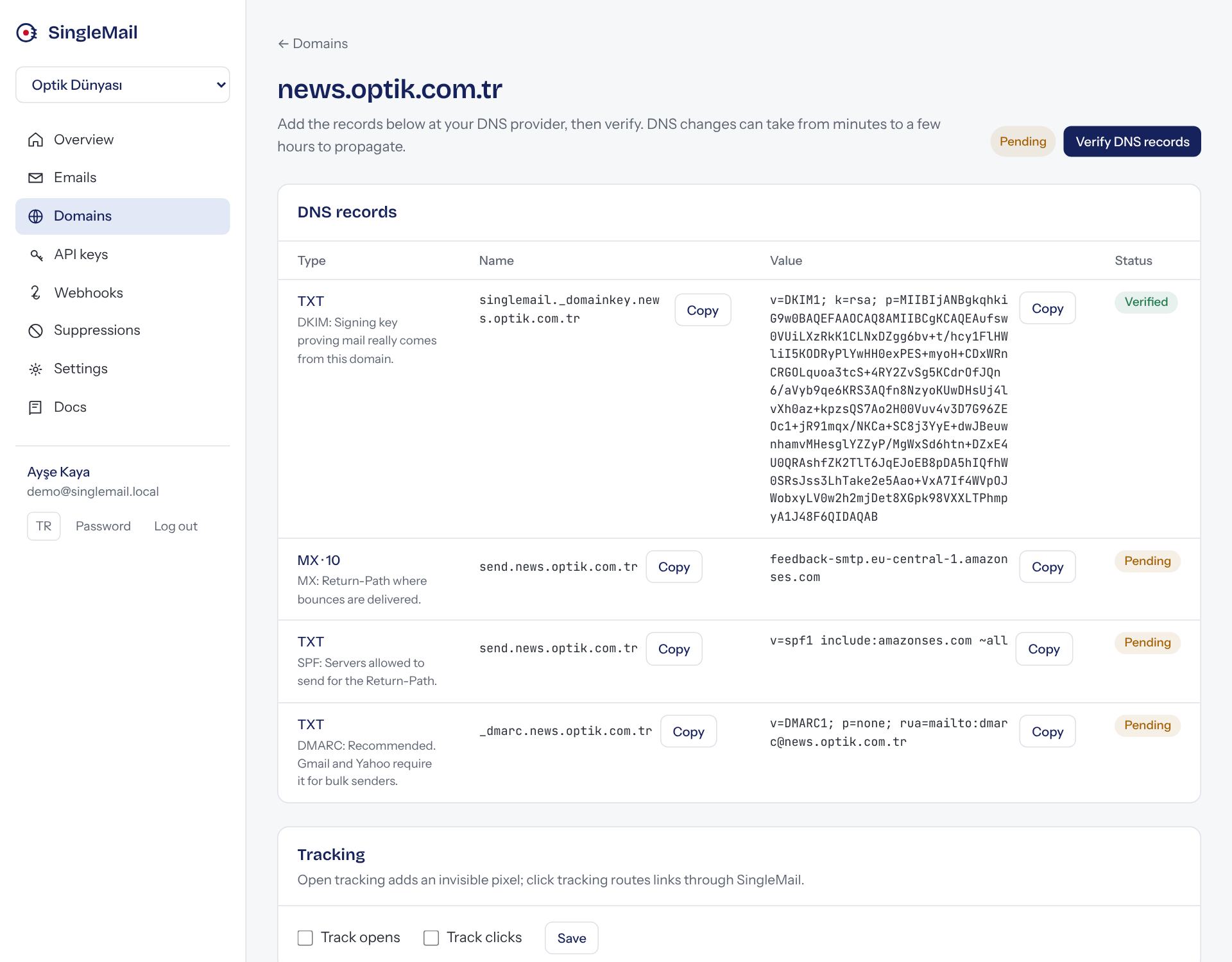Click the Pending badge beside Verify DNS records

(1023, 141)
